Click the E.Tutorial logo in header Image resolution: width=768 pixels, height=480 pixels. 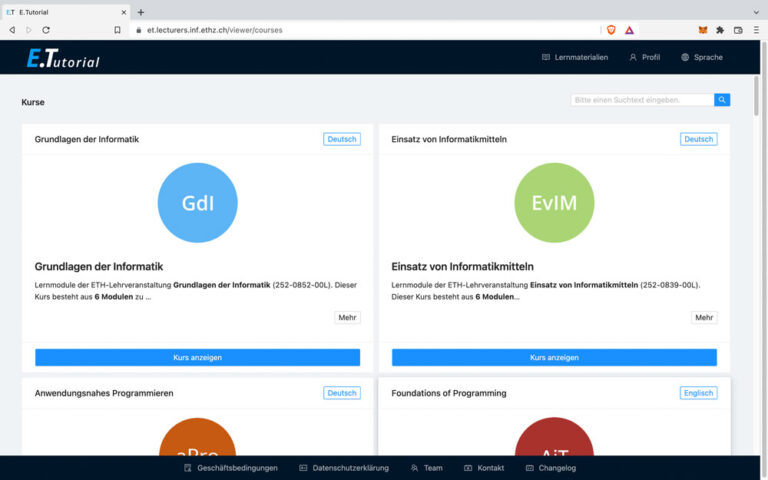(x=63, y=58)
